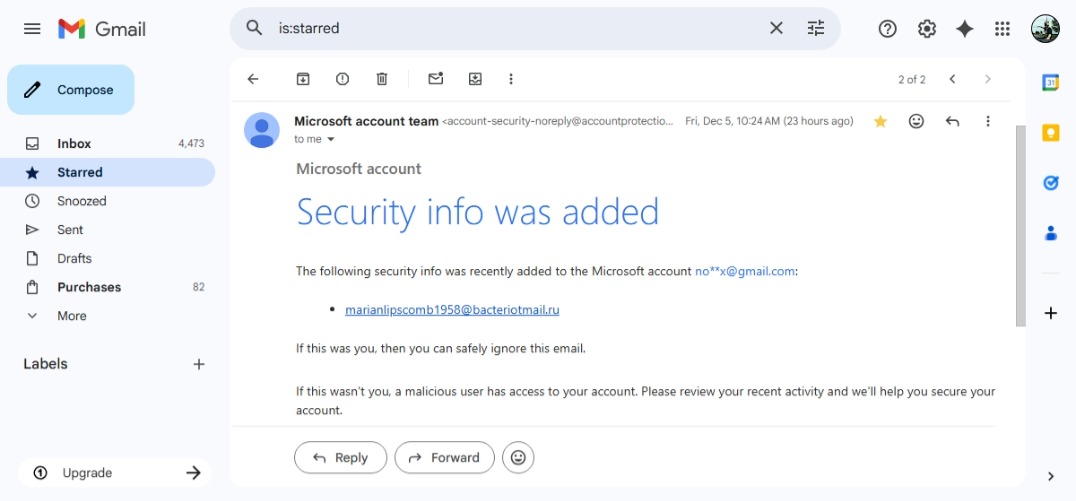Click the sender's profile avatar
Viewport: 1076px width, 501px height.
point(262,130)
